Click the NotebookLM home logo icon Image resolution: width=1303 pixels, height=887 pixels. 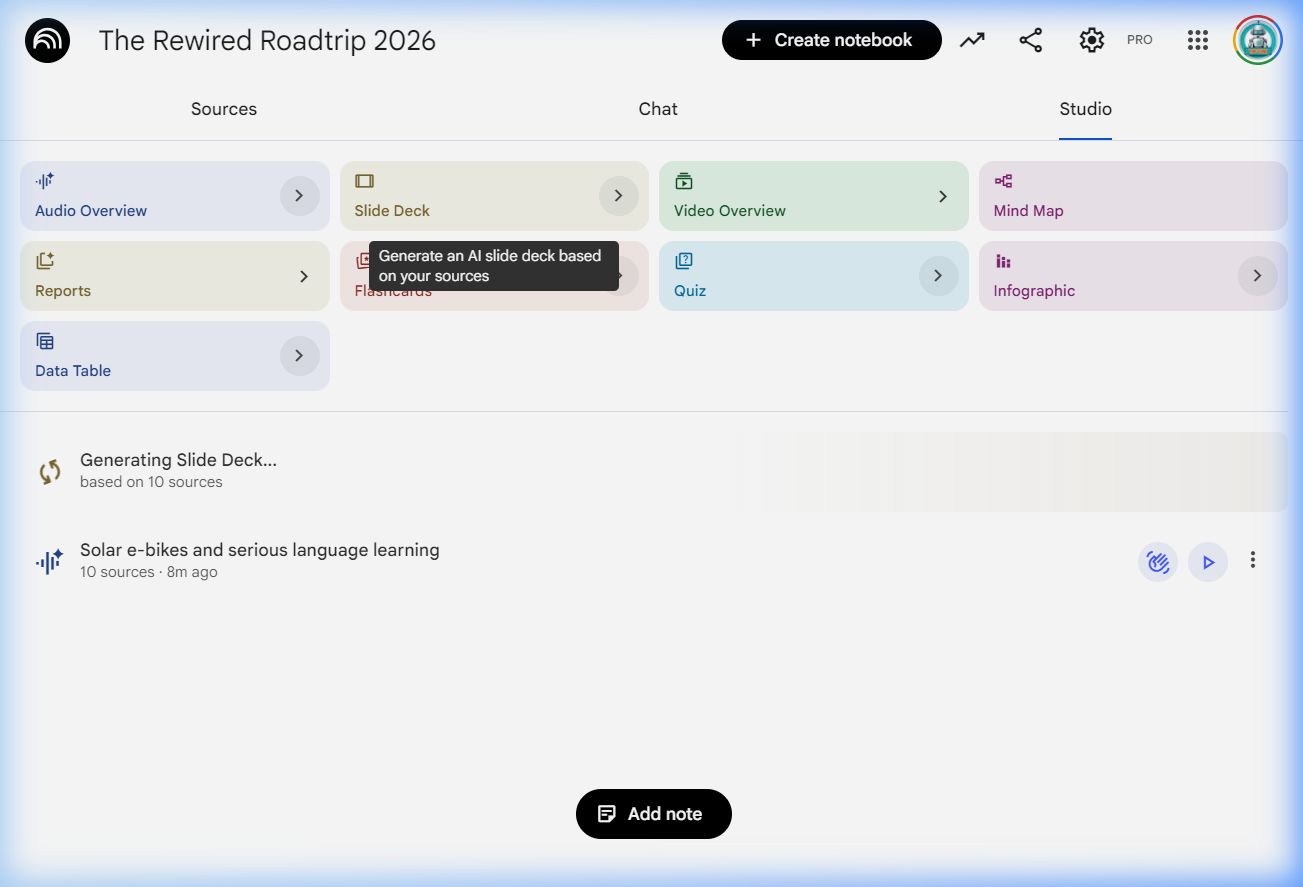tap(47, 41)
